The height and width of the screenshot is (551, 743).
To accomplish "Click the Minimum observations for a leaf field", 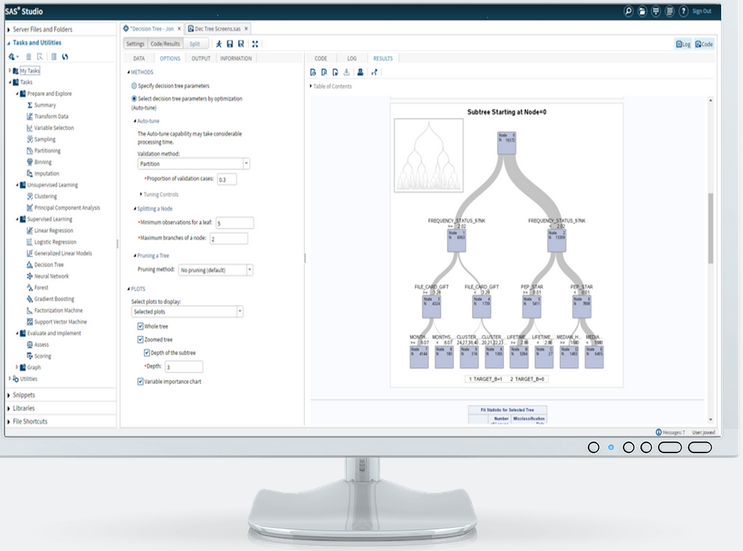I will click(x=235, y=223).
